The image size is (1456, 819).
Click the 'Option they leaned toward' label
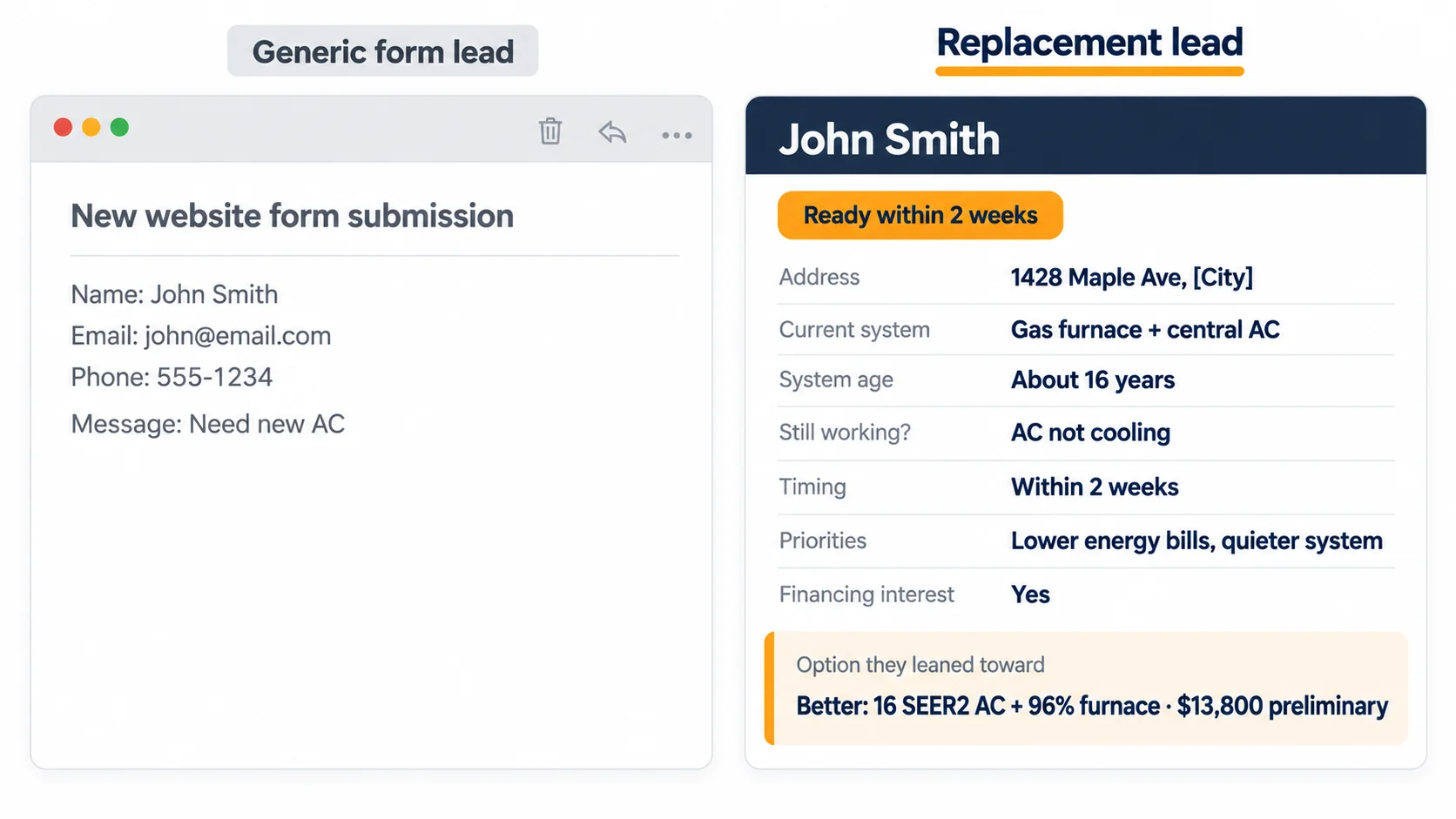click(920, 665)
